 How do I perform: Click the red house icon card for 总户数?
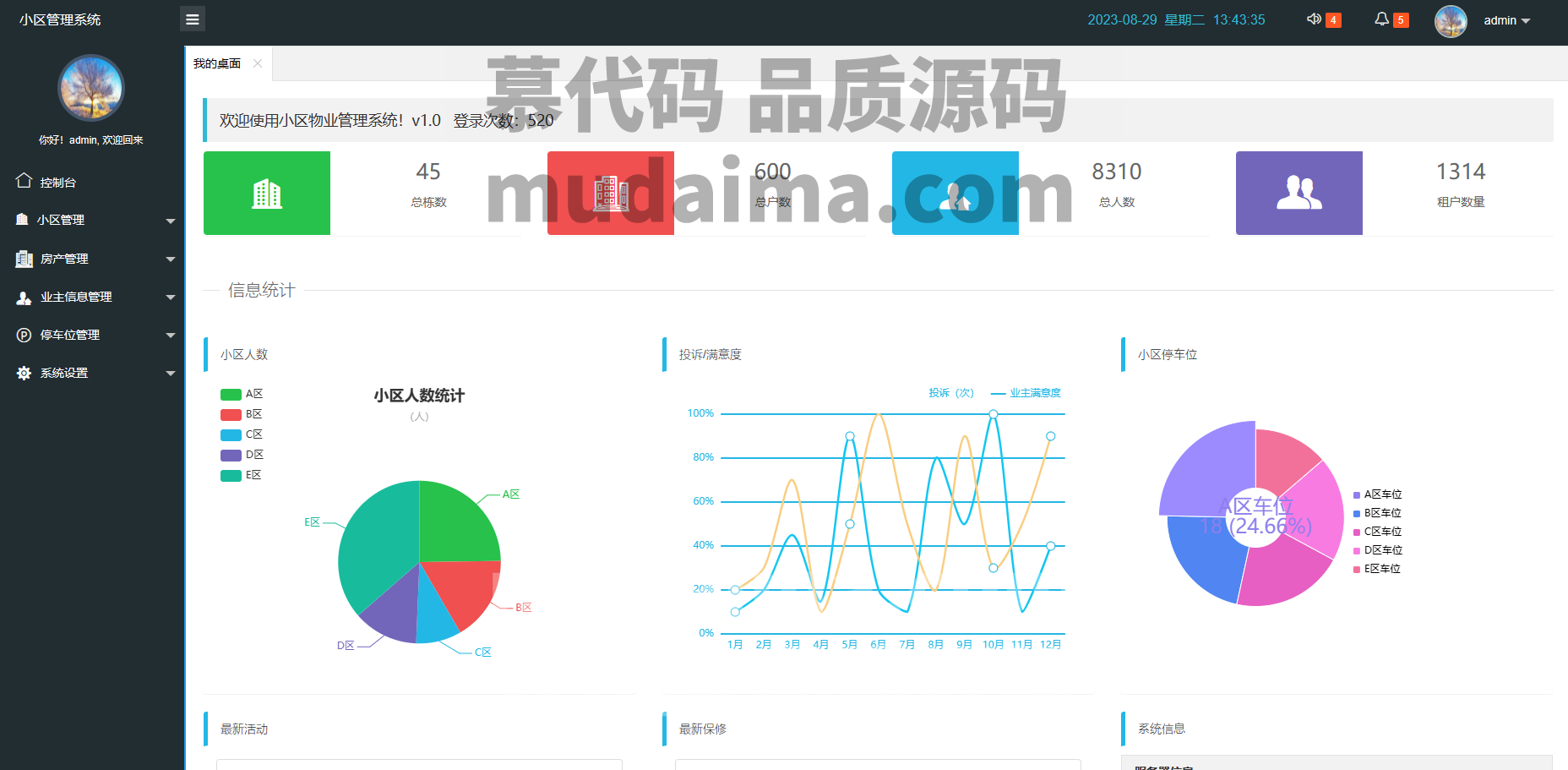(611, 193)
